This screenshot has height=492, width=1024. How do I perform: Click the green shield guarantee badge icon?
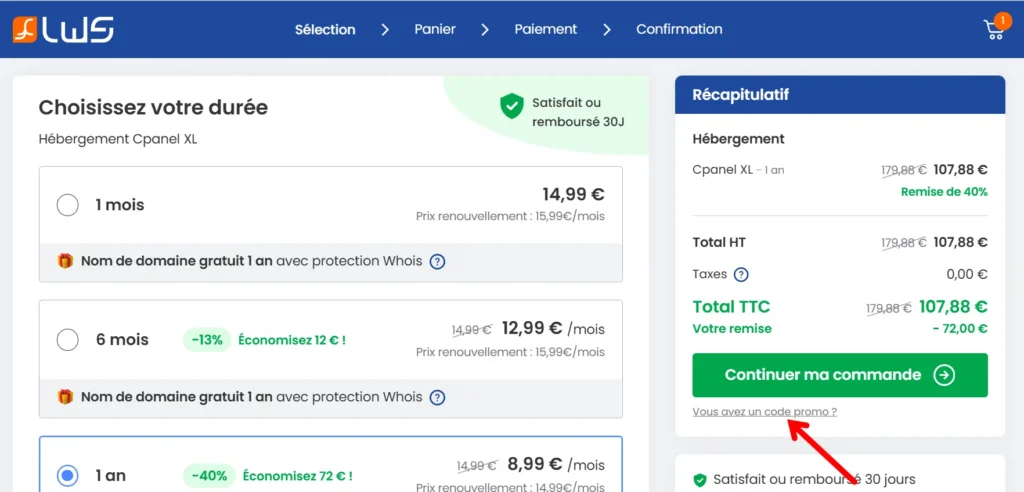click(x=512, y=107)
